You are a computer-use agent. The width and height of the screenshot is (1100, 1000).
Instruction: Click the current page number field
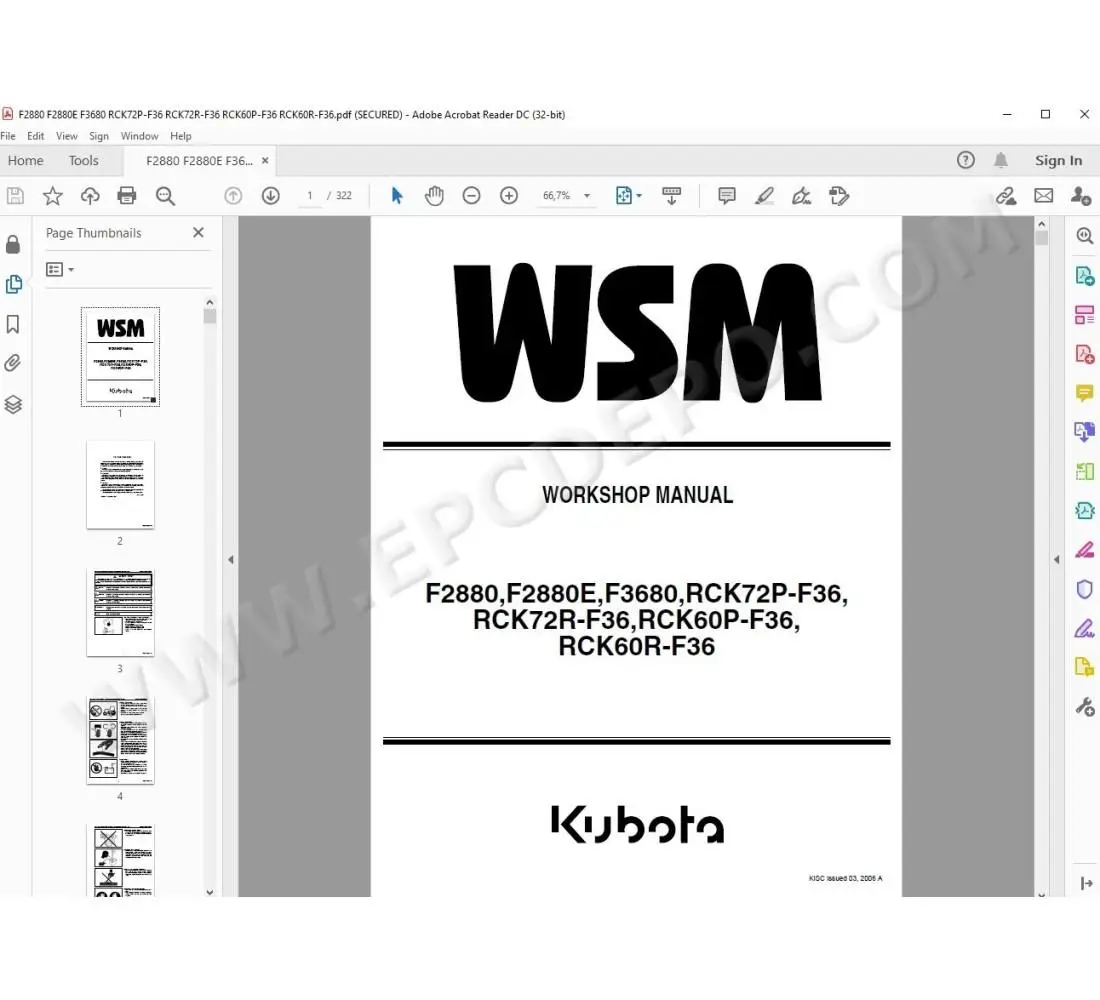coord(309,196)
